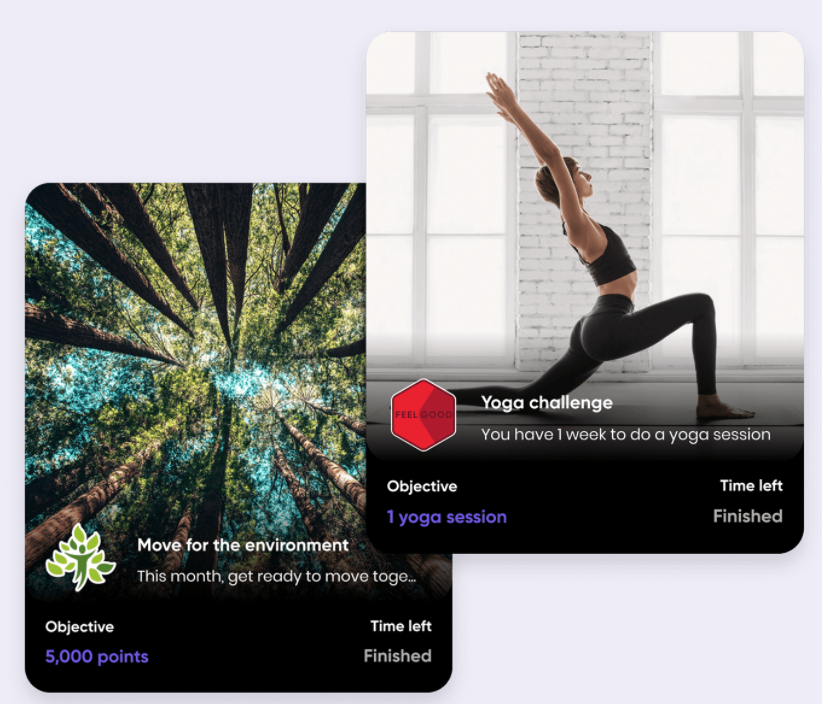This screenshot has height=704, width=822.
Task: Click the green tree-person environment logo
Action: pos(80,558)
